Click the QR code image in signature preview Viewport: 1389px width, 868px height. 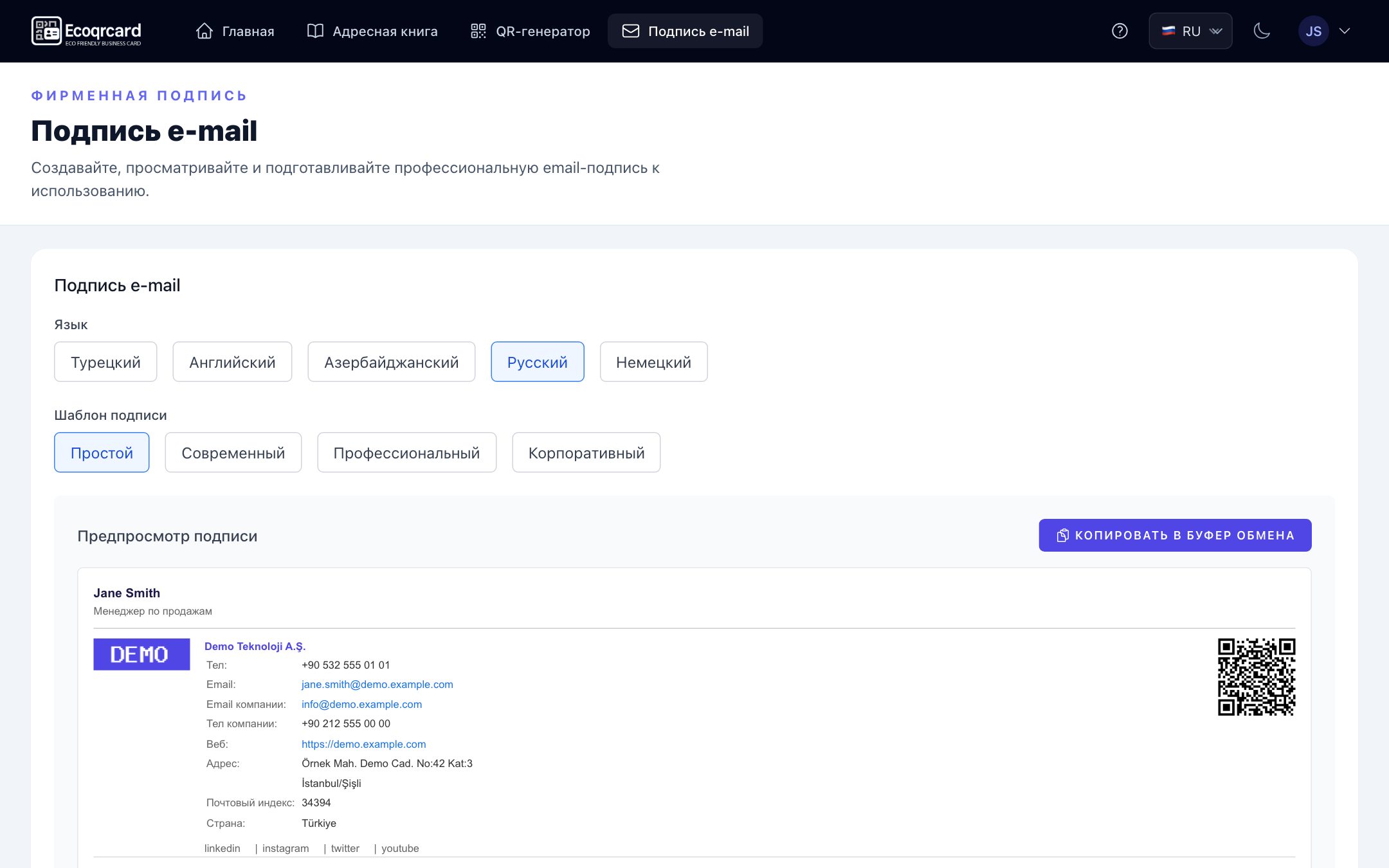point(1257,677)
